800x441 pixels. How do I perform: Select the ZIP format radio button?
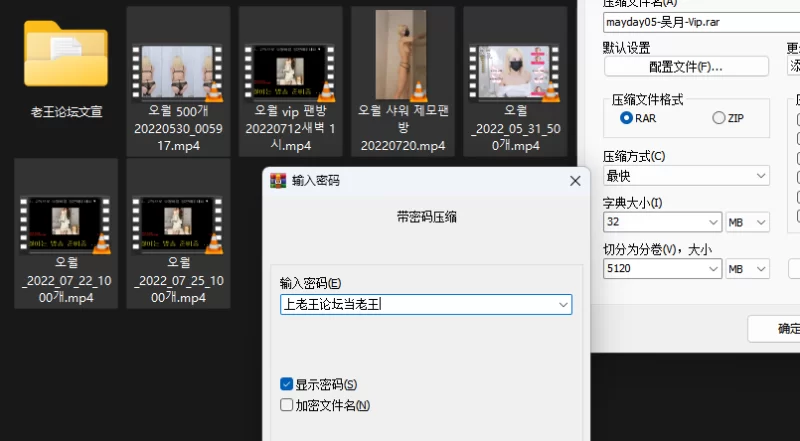point(718,118)
